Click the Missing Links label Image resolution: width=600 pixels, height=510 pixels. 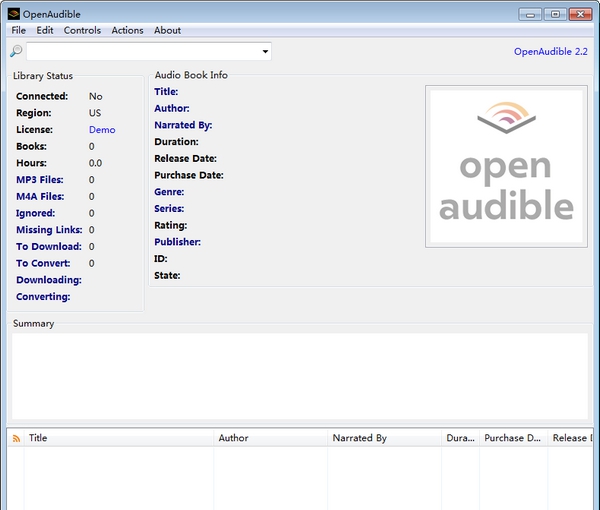[49, 230]
